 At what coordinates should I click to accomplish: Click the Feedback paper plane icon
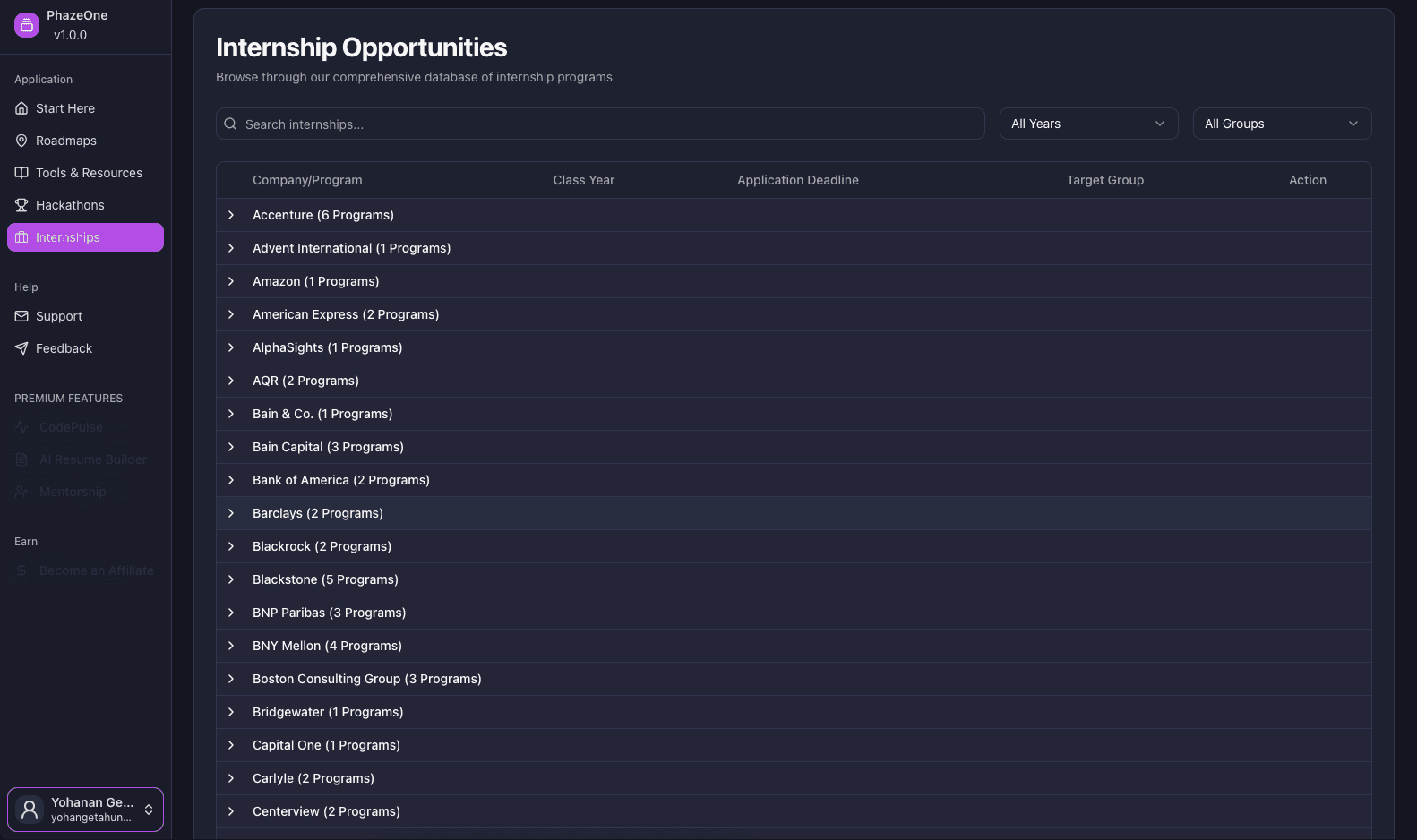21,348
